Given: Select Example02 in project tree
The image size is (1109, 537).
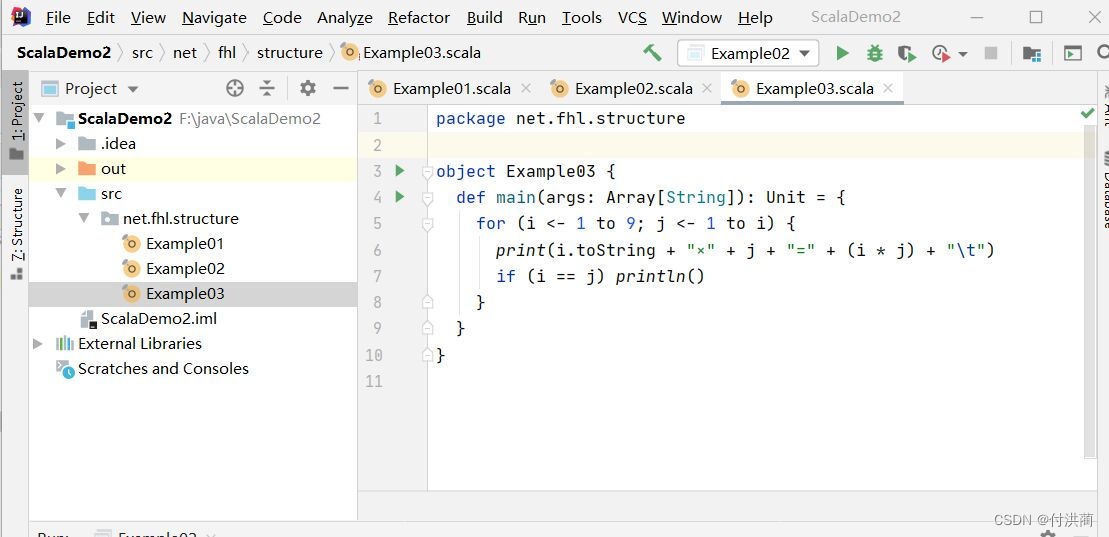Looking at the screenshot, I should point(185,269).
